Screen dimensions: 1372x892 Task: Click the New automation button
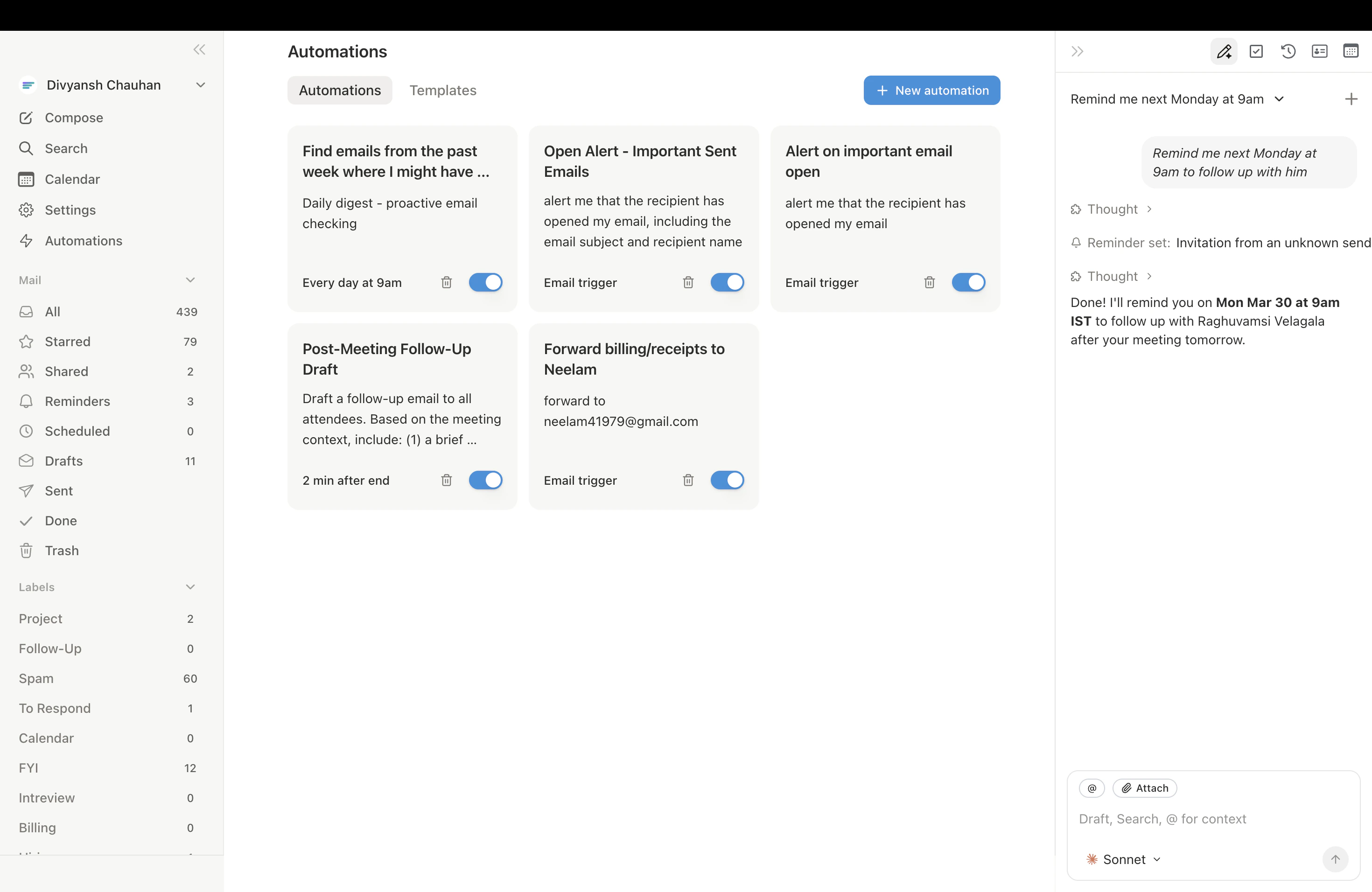(x=931, y=90)
